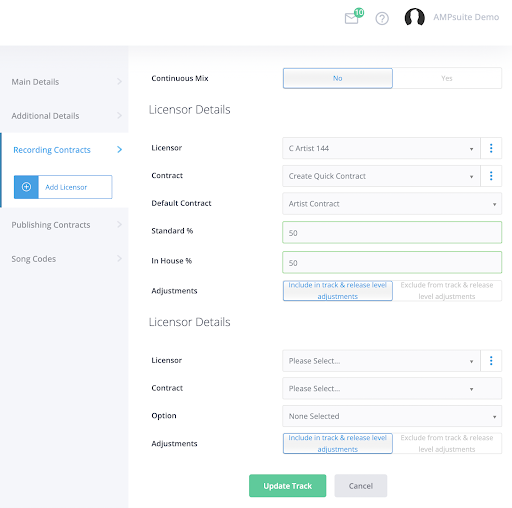
Task: Click the help question mark icon
Action: point(382,18)
